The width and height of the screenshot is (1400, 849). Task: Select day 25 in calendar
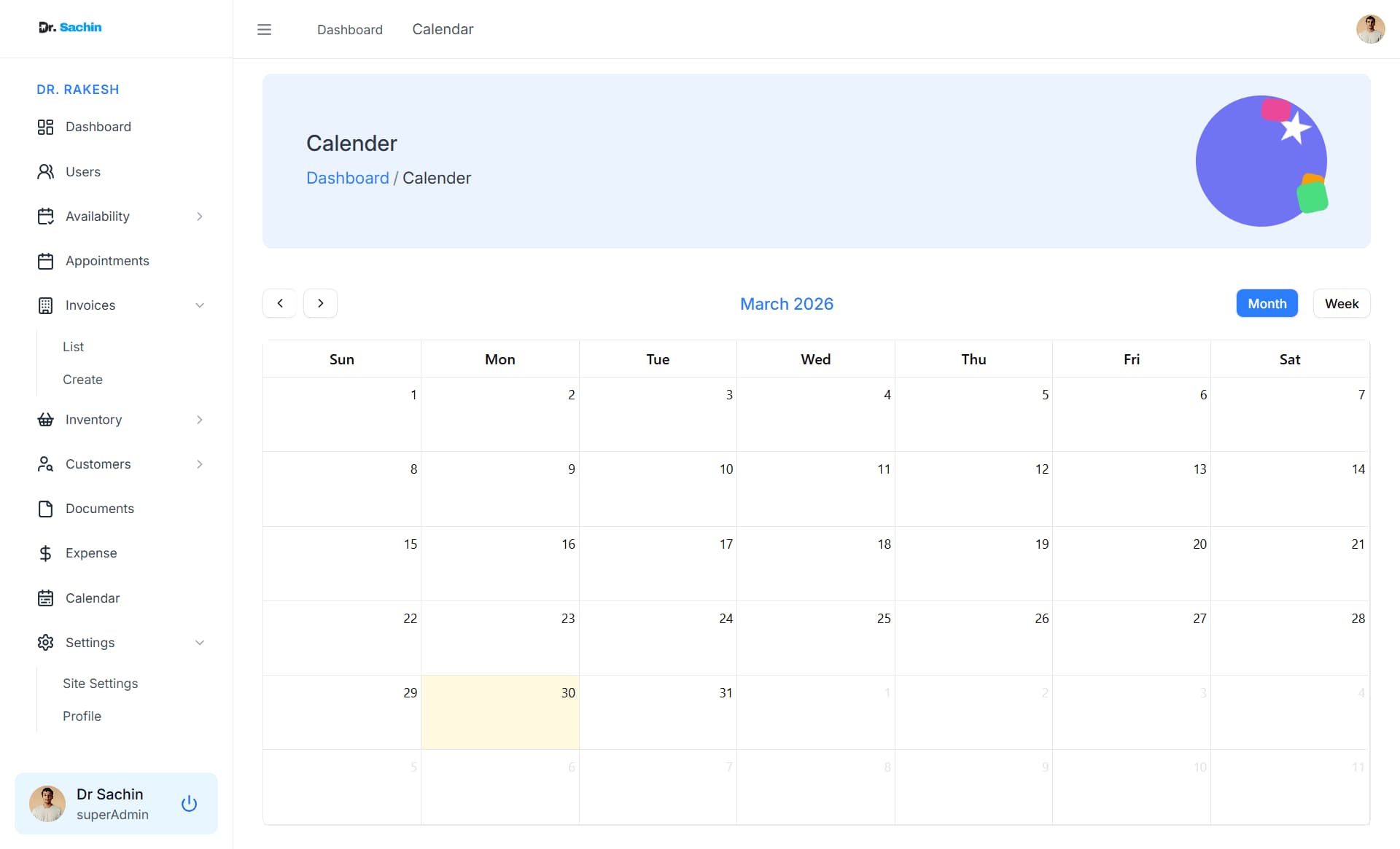(815, 638)
